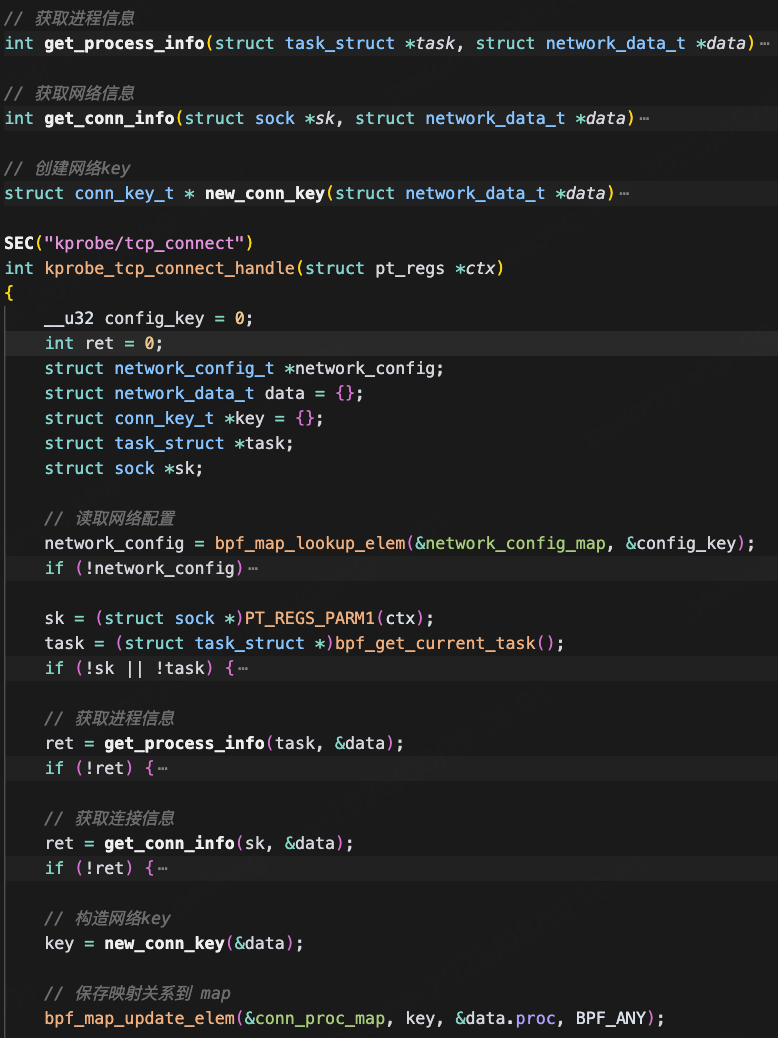Click the __u32 type keyword
Screen dimensions: 778x1038
pyautogui.click(x=69, y=318)
